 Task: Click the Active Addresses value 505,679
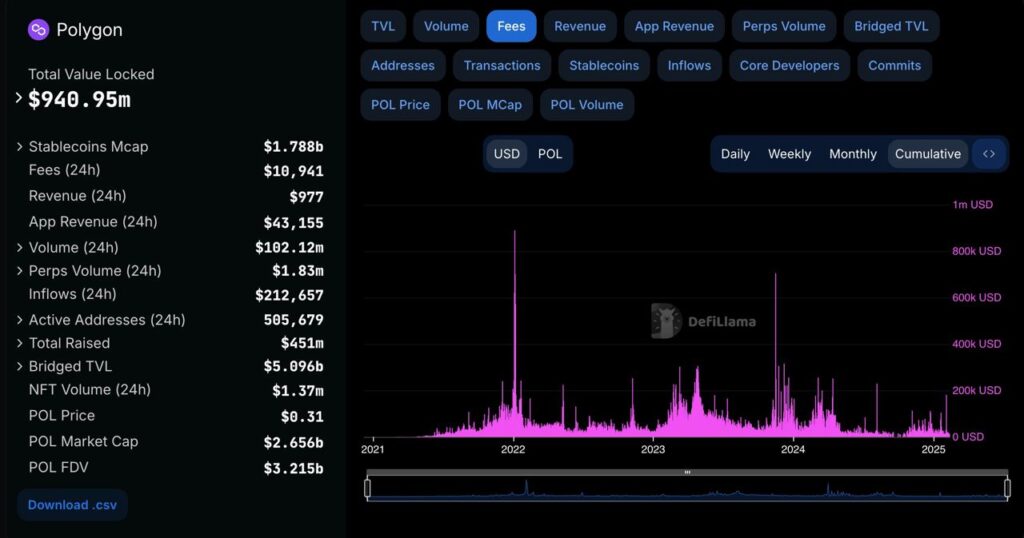click(x=293, y=320)
